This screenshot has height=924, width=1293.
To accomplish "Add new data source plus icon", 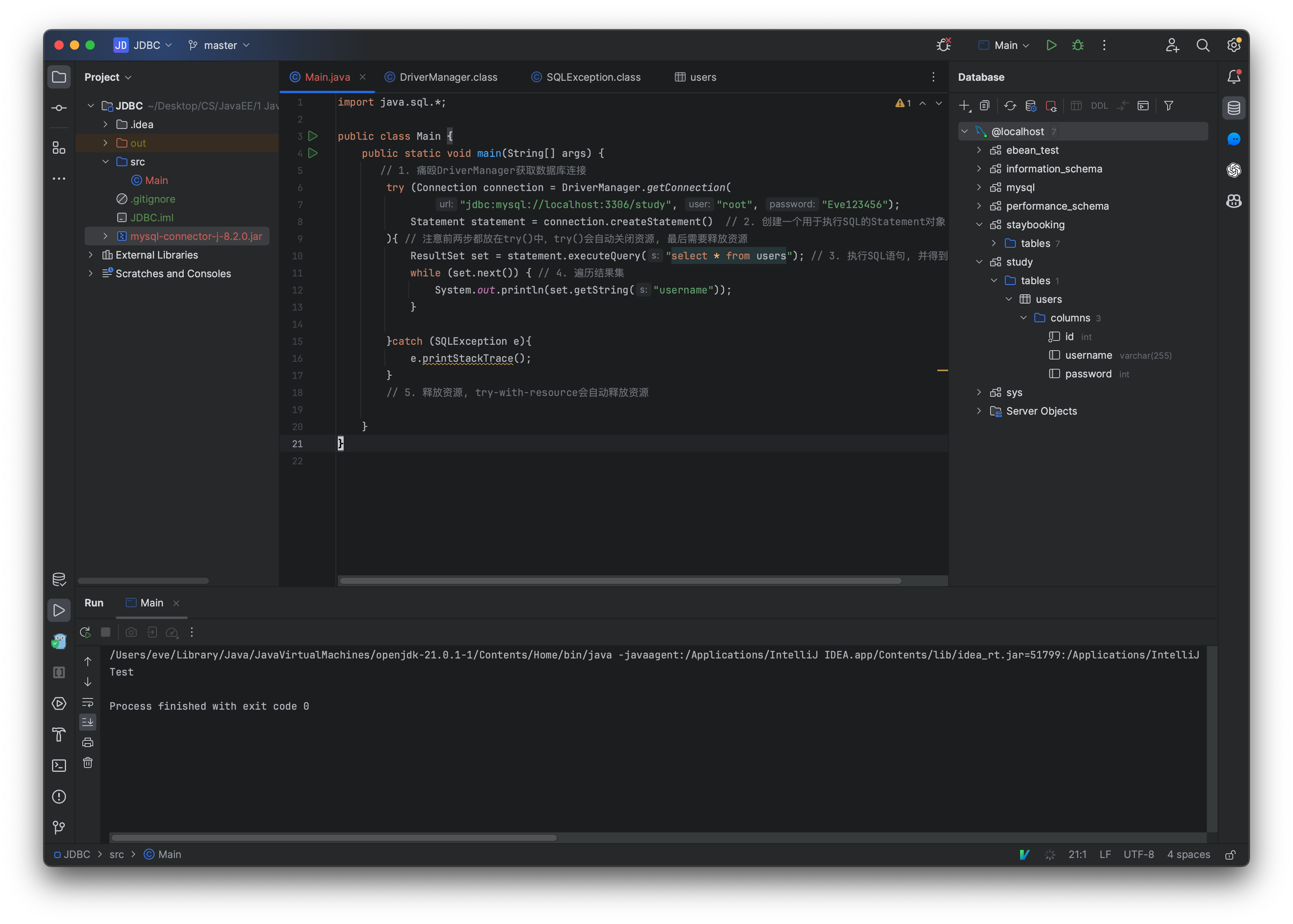I will (965, 106).
